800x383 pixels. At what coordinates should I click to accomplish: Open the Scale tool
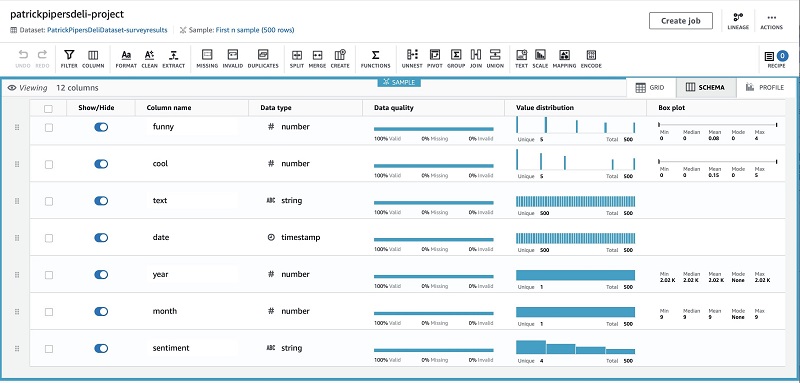tap(540, 58)
